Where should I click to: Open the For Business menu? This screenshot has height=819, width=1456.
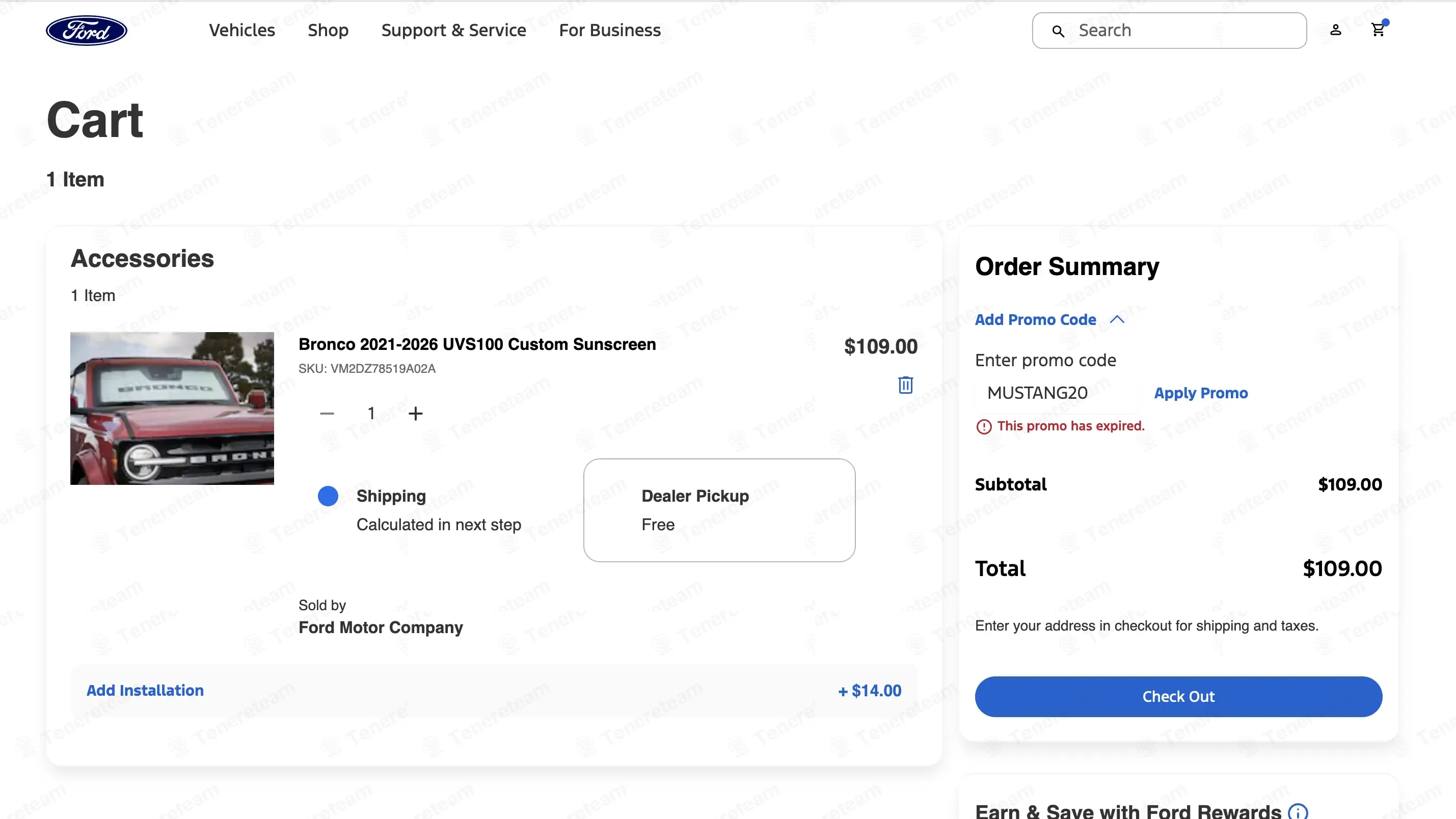[x=610, y=31]
